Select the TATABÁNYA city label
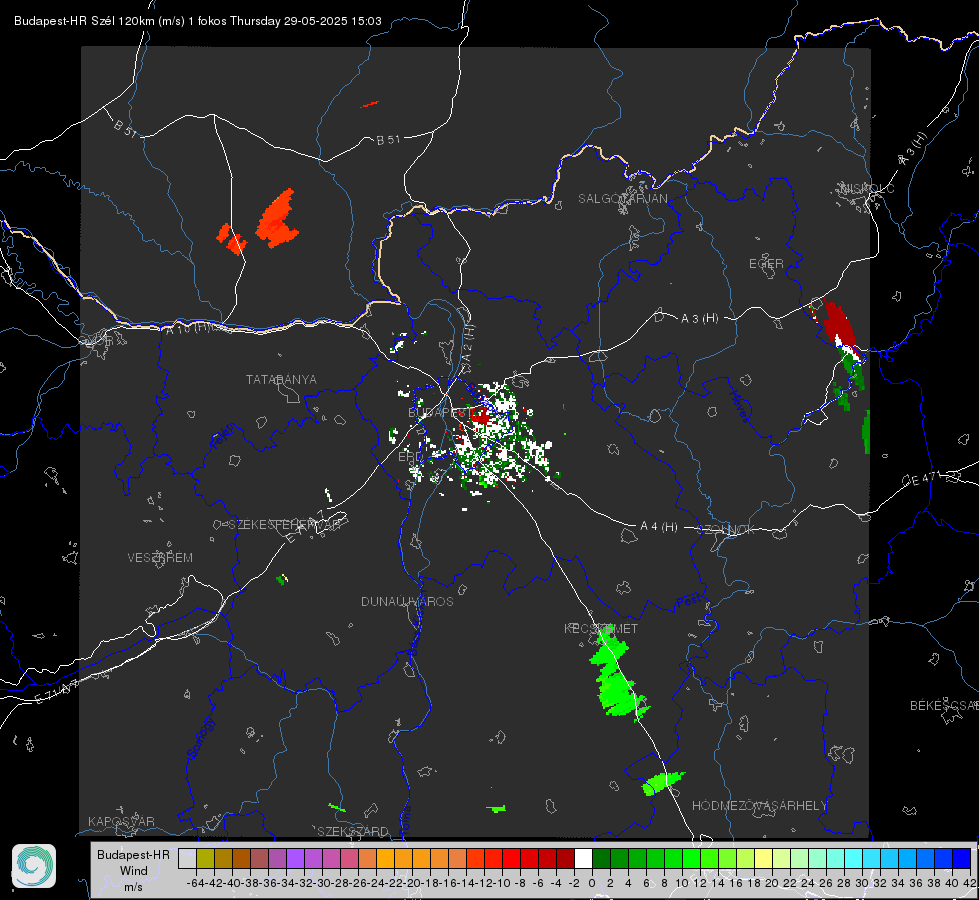This screenshot has width=979, height=900. [281, 379]
